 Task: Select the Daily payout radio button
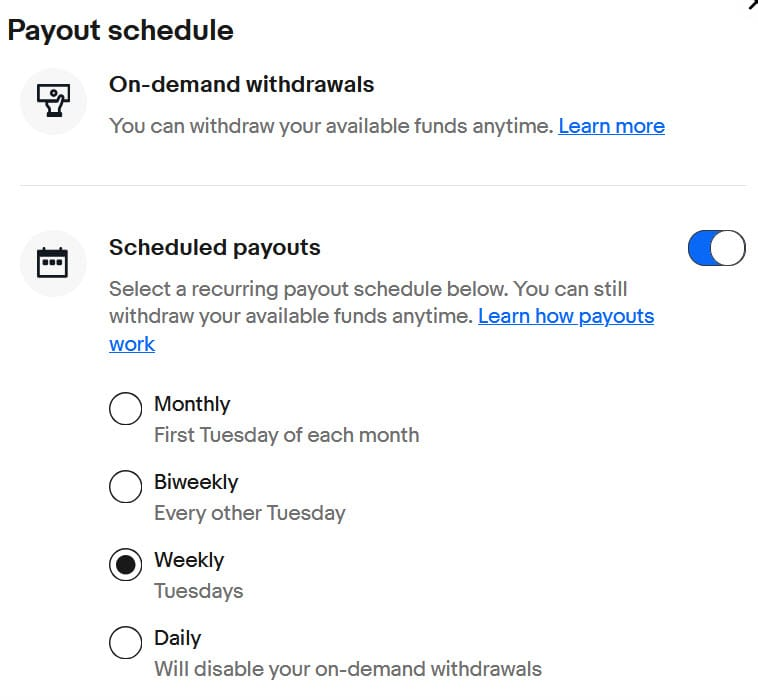(126, 642)
